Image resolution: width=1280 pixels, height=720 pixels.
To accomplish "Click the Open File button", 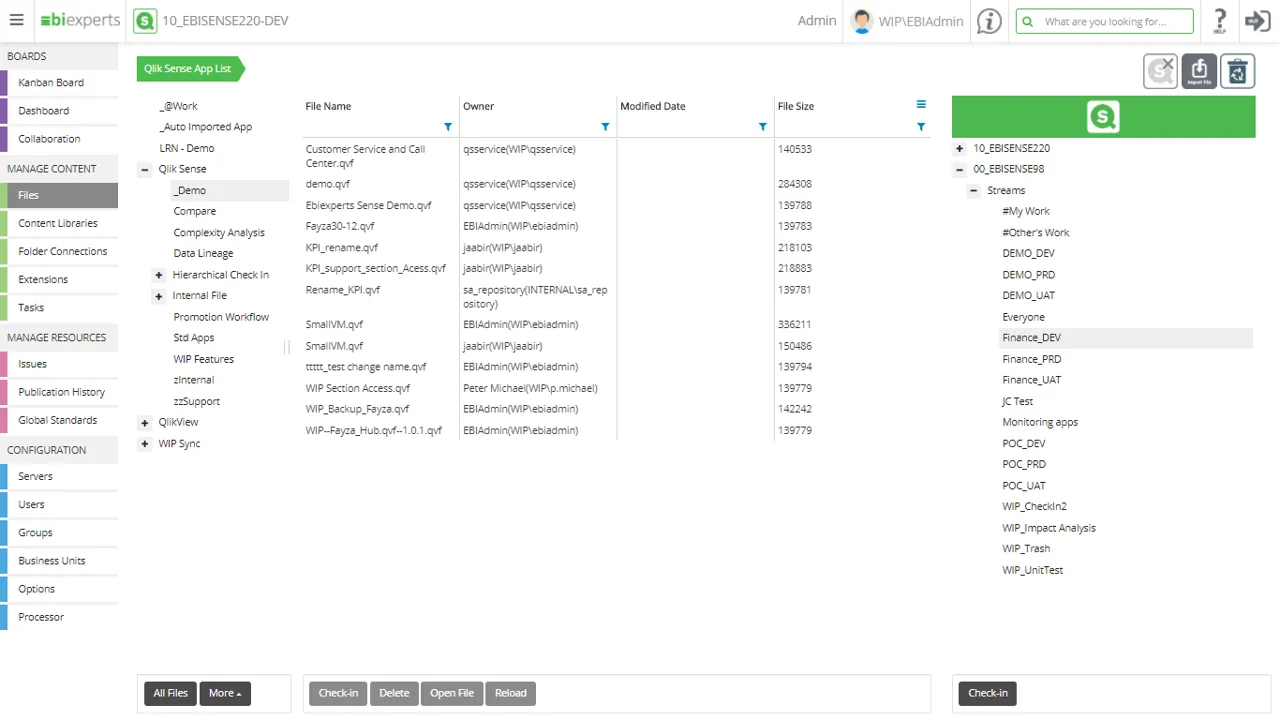I will (452, 693).
